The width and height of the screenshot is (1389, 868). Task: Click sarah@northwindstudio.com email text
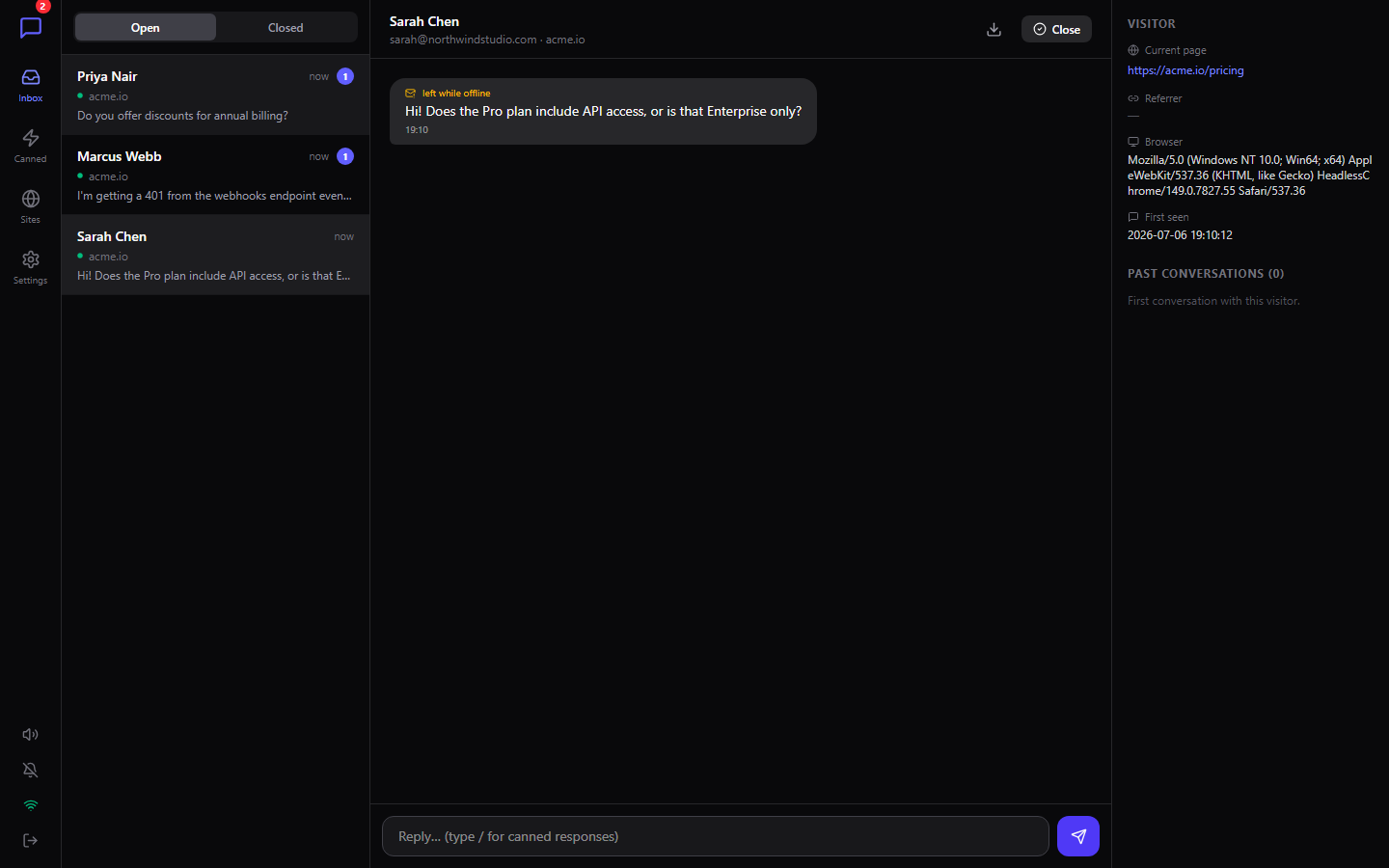point(463,40)
